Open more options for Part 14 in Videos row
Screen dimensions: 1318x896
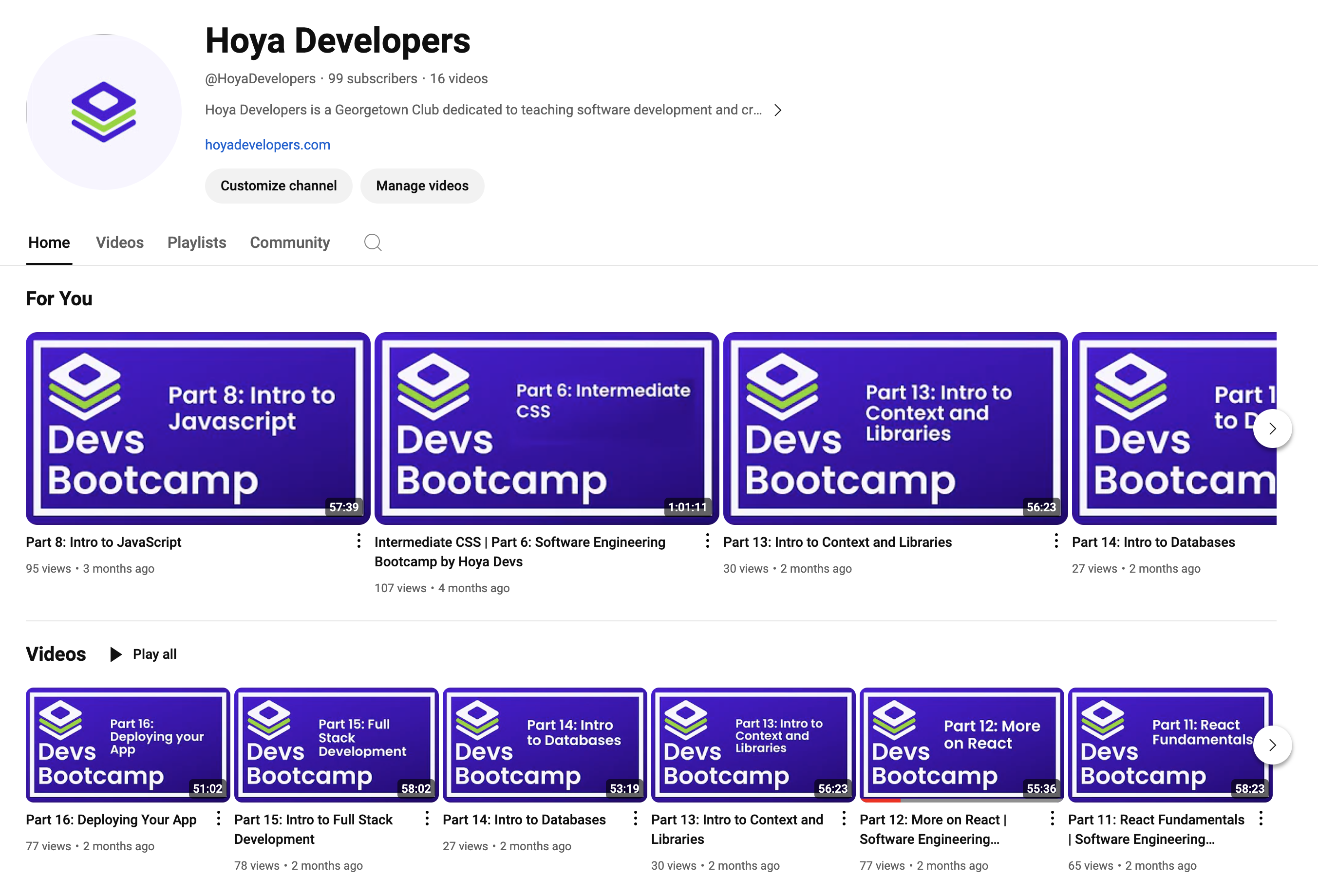coord(635,818)
